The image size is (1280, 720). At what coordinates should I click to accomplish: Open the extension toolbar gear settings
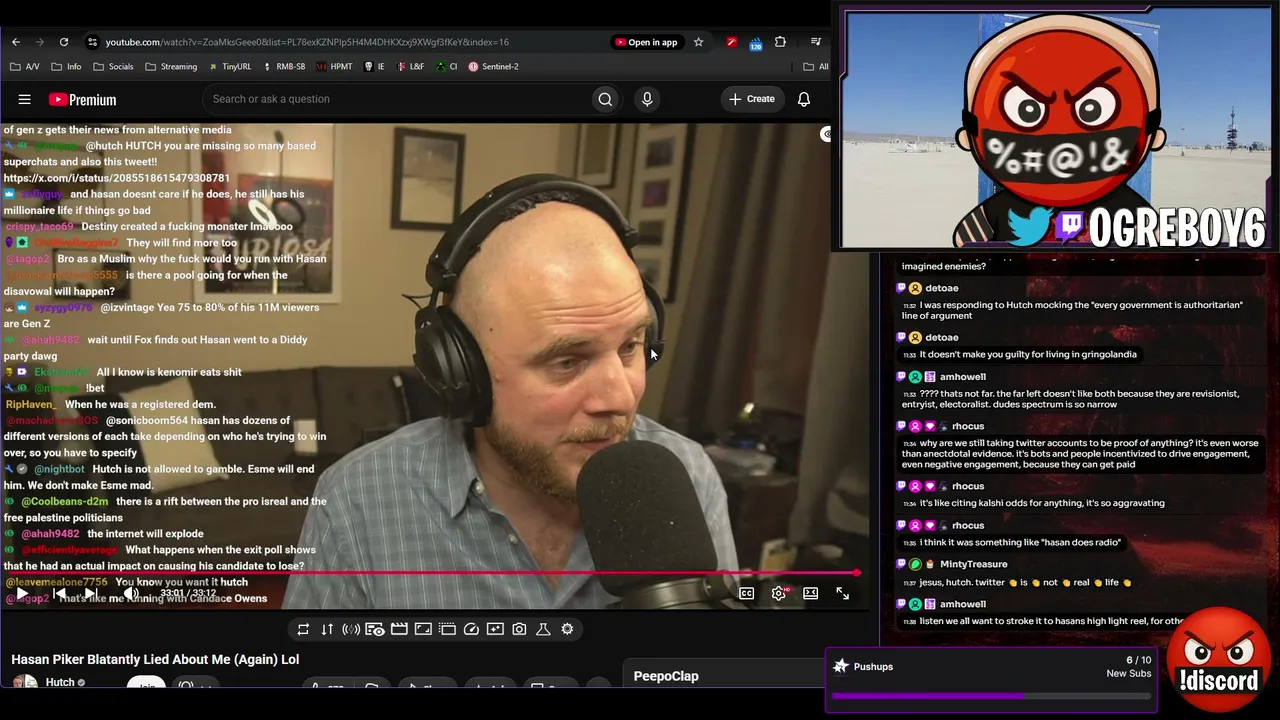click(567, 629)
